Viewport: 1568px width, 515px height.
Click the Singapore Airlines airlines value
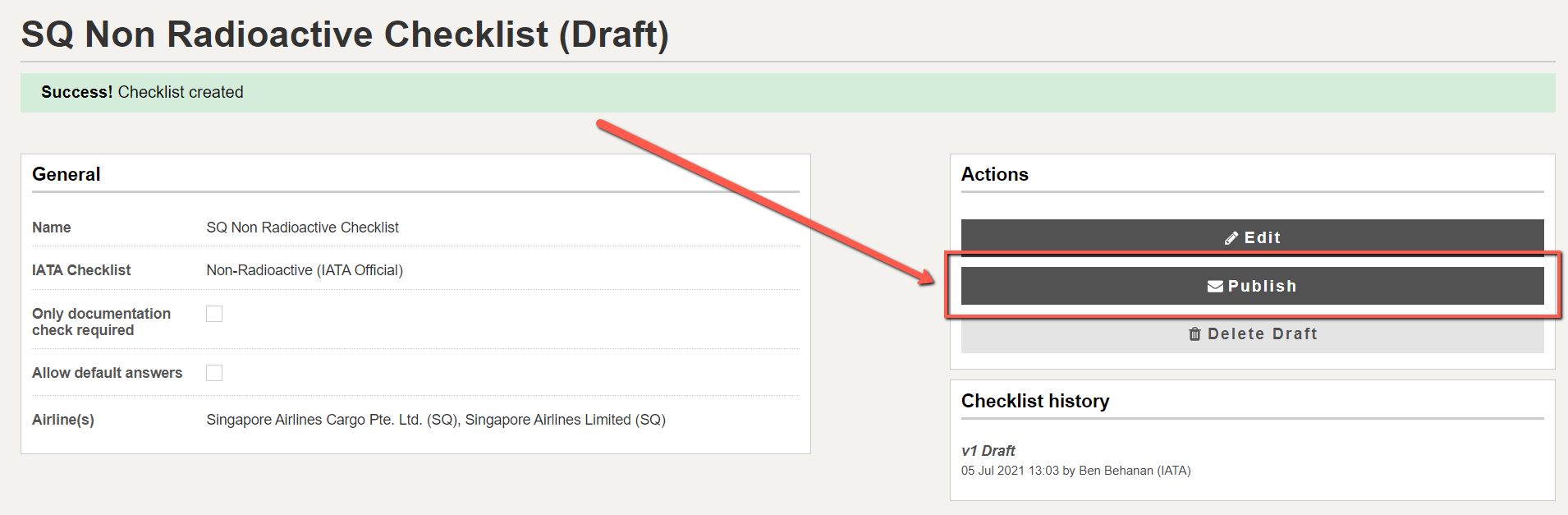[x=436, y=420]
